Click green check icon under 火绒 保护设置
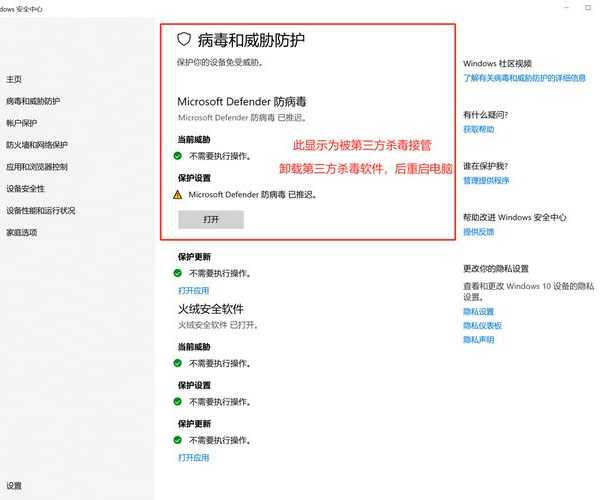This screenshot has width=600, height=500. click(178, 402)
